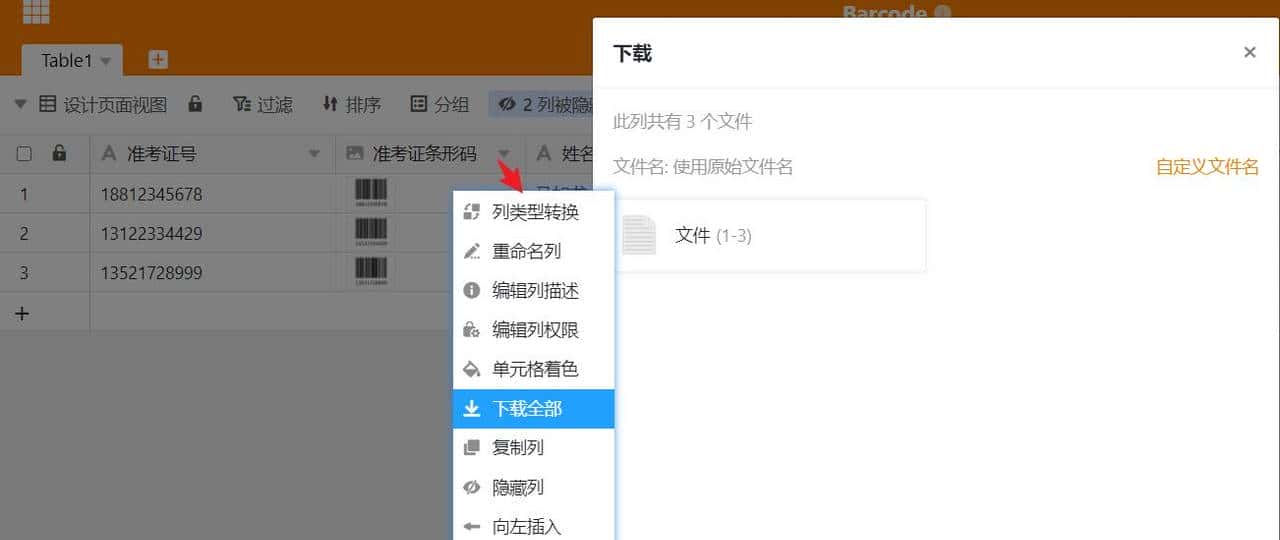This screenshot has height=540, width=1280.
Task: Open barcode thumbnail in row 1
Action: coord(370,194)
